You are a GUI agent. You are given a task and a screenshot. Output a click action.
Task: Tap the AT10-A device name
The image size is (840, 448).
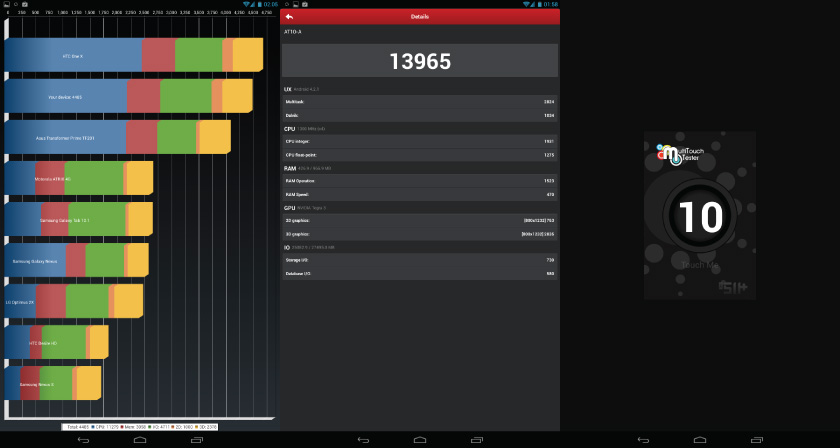pos(291,32)
